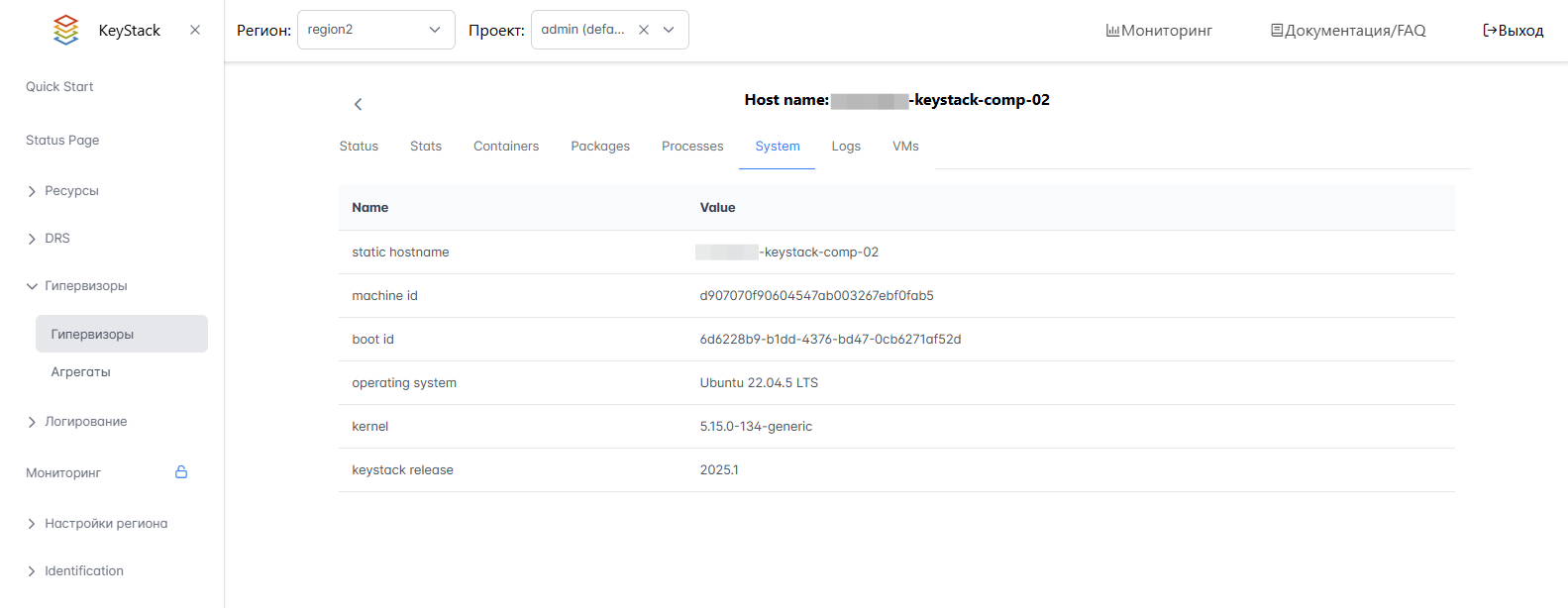1568x608 pixels.
Task: Click the KeyStack logo icon
Action: tap(65, 30)
